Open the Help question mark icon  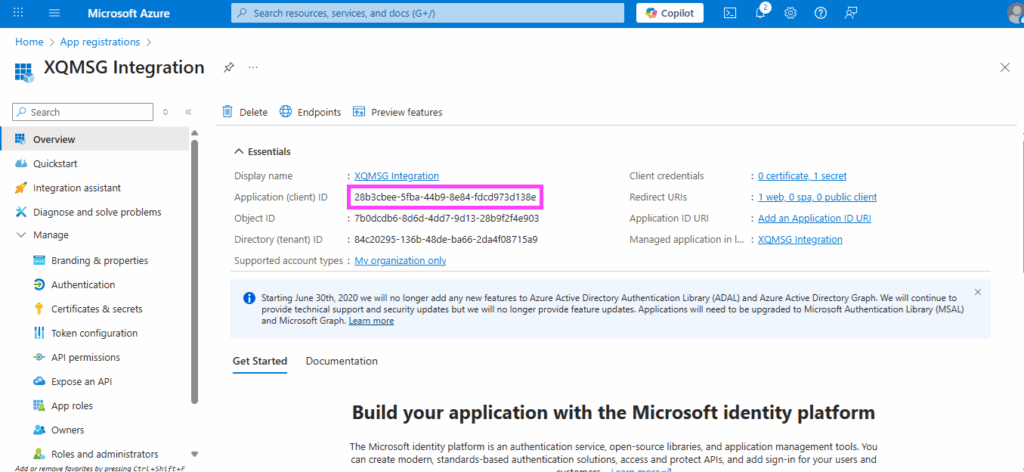click(820, 13)
